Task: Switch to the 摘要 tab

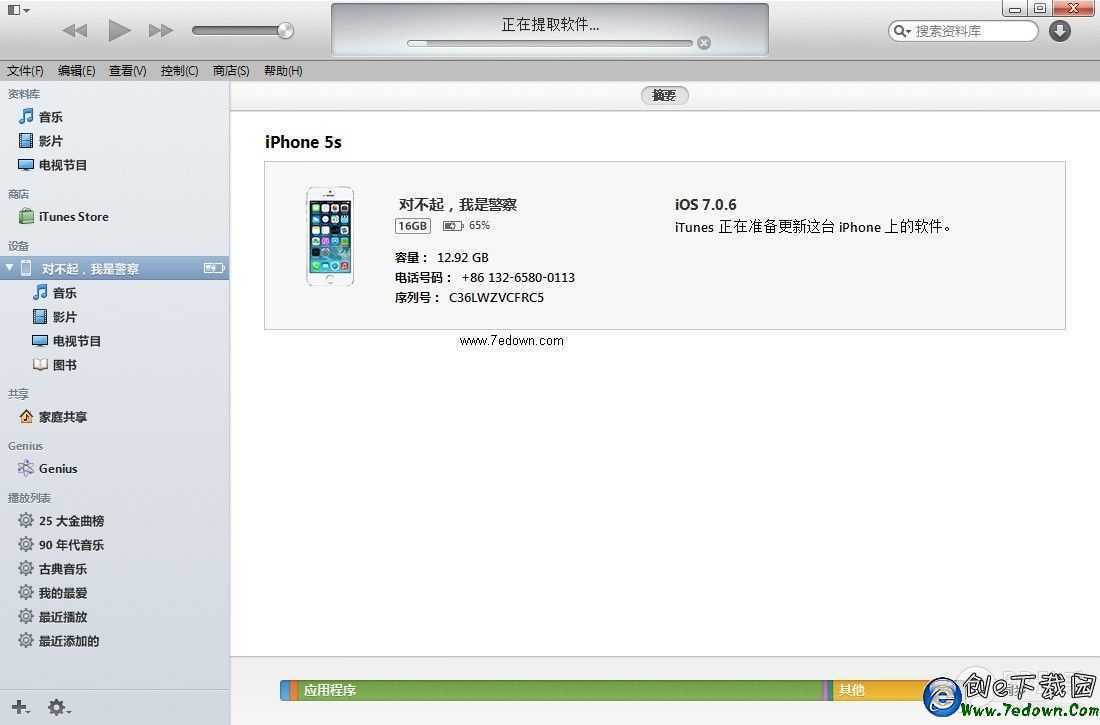Action: [x=664, y=95]
